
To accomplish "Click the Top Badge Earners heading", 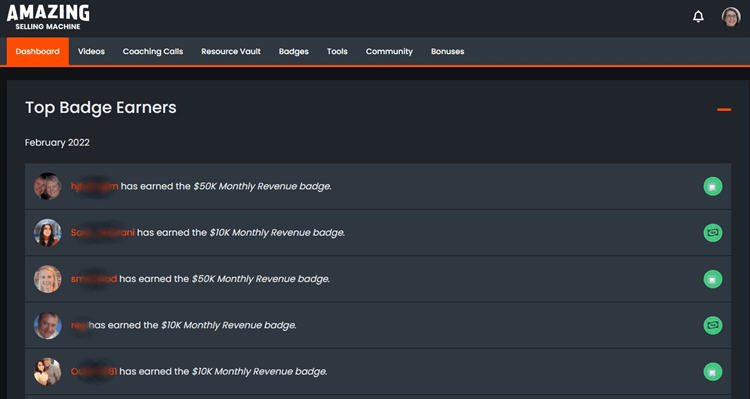I will pyautogui.click(x=101, y=108).
